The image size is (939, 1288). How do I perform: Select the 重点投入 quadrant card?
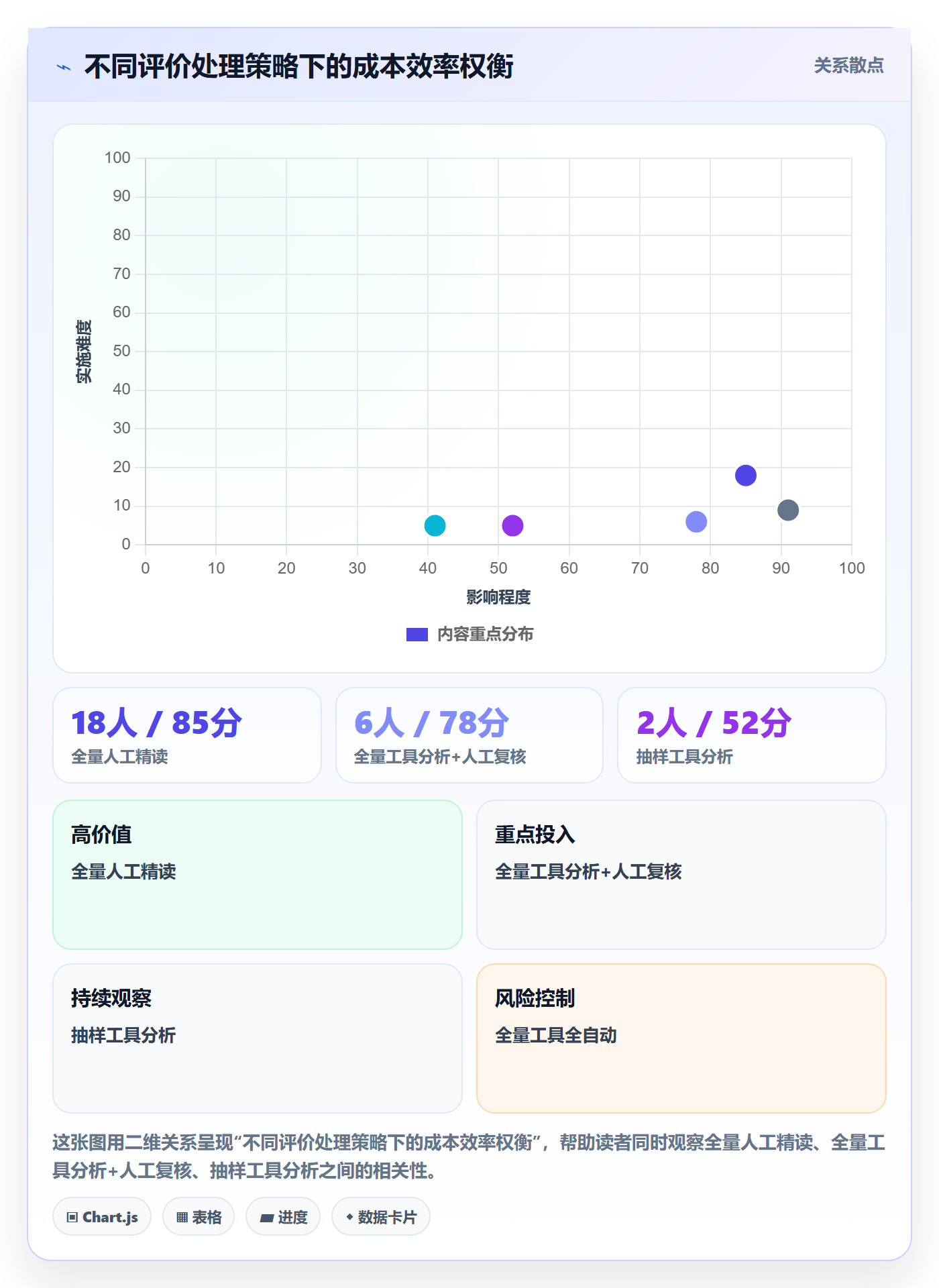point(681,875)
